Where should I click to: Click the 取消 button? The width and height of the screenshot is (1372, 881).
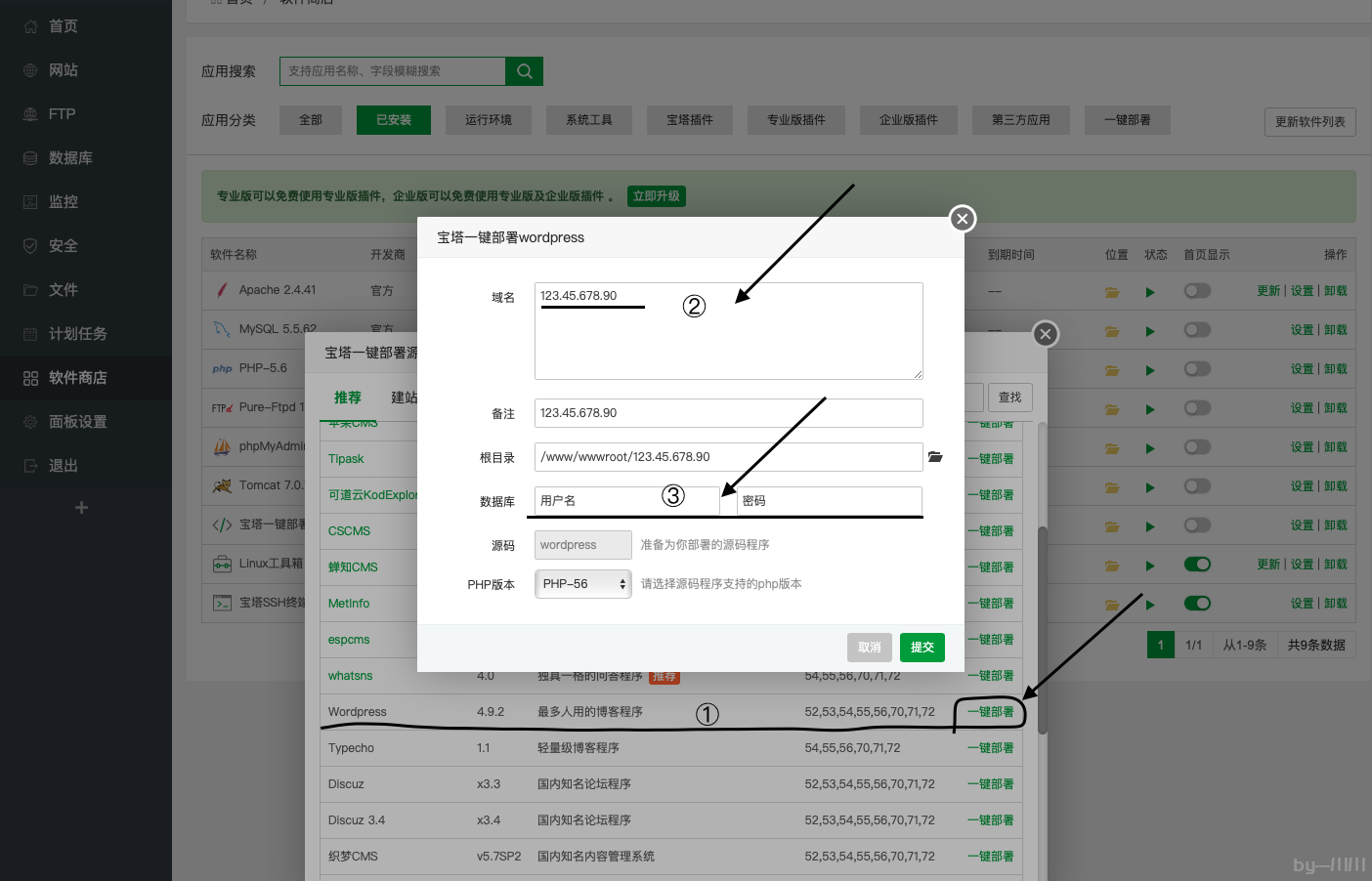pos(870,648)
